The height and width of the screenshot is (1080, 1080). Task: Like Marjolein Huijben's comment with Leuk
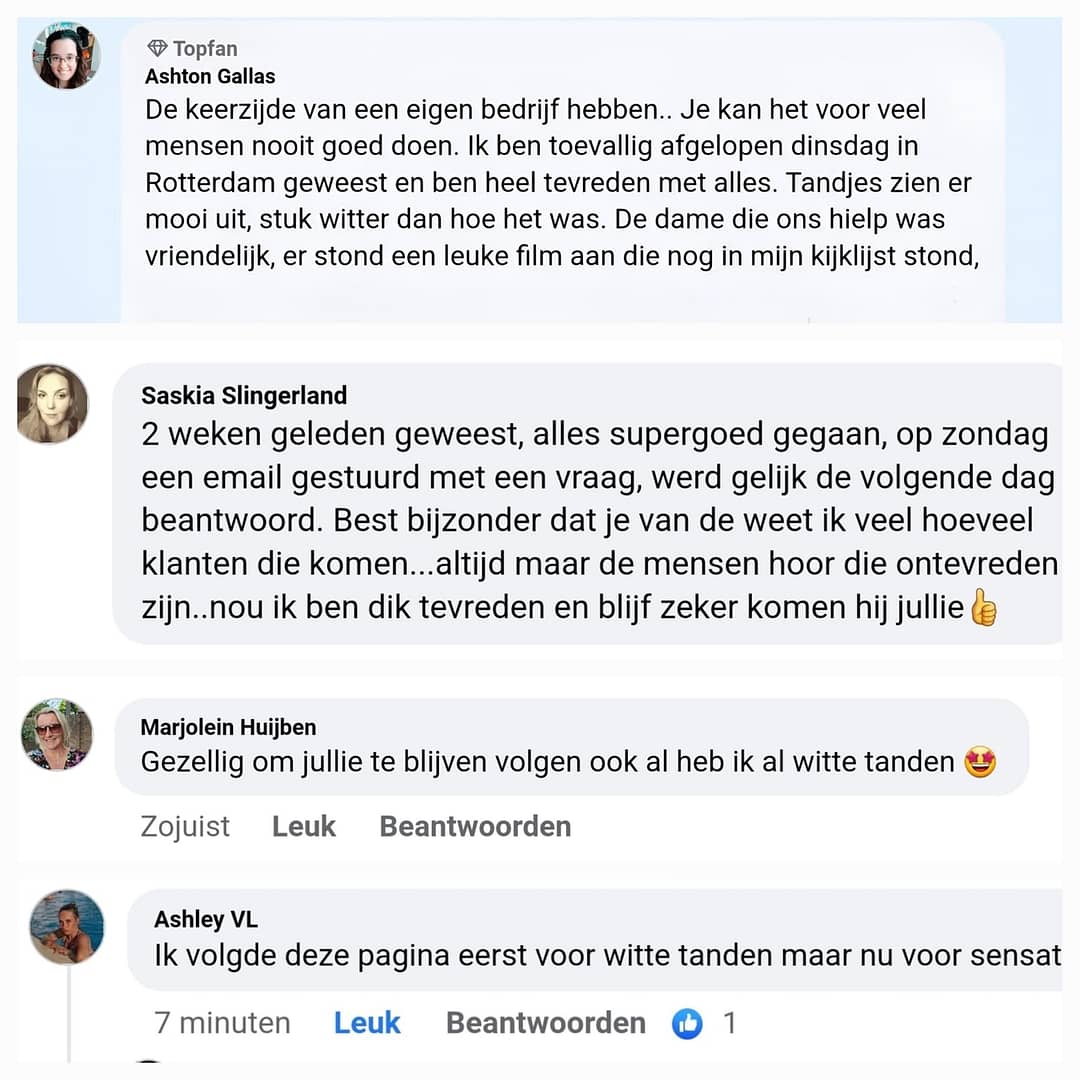pyautogui.click(x=304, y=826)
